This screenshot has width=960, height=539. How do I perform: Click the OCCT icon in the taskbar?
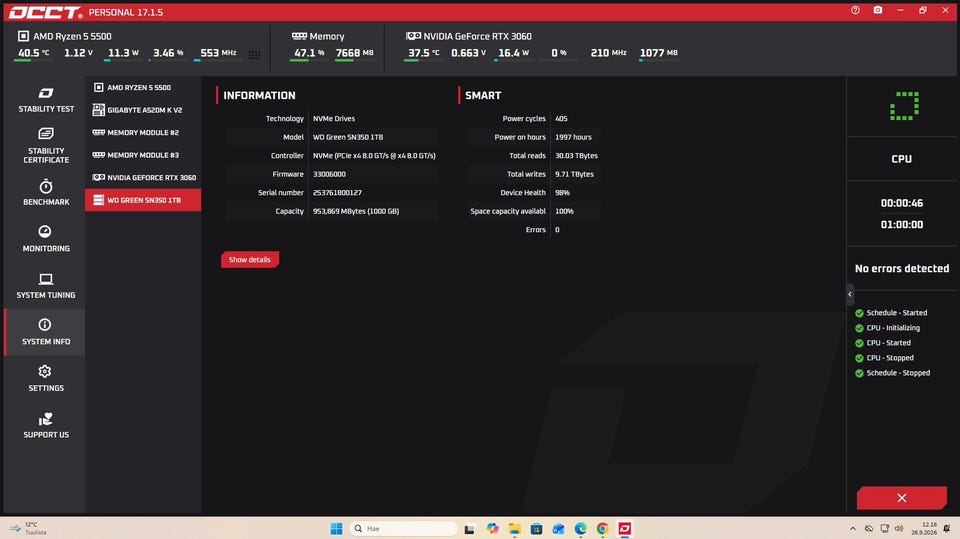(624, 529)
